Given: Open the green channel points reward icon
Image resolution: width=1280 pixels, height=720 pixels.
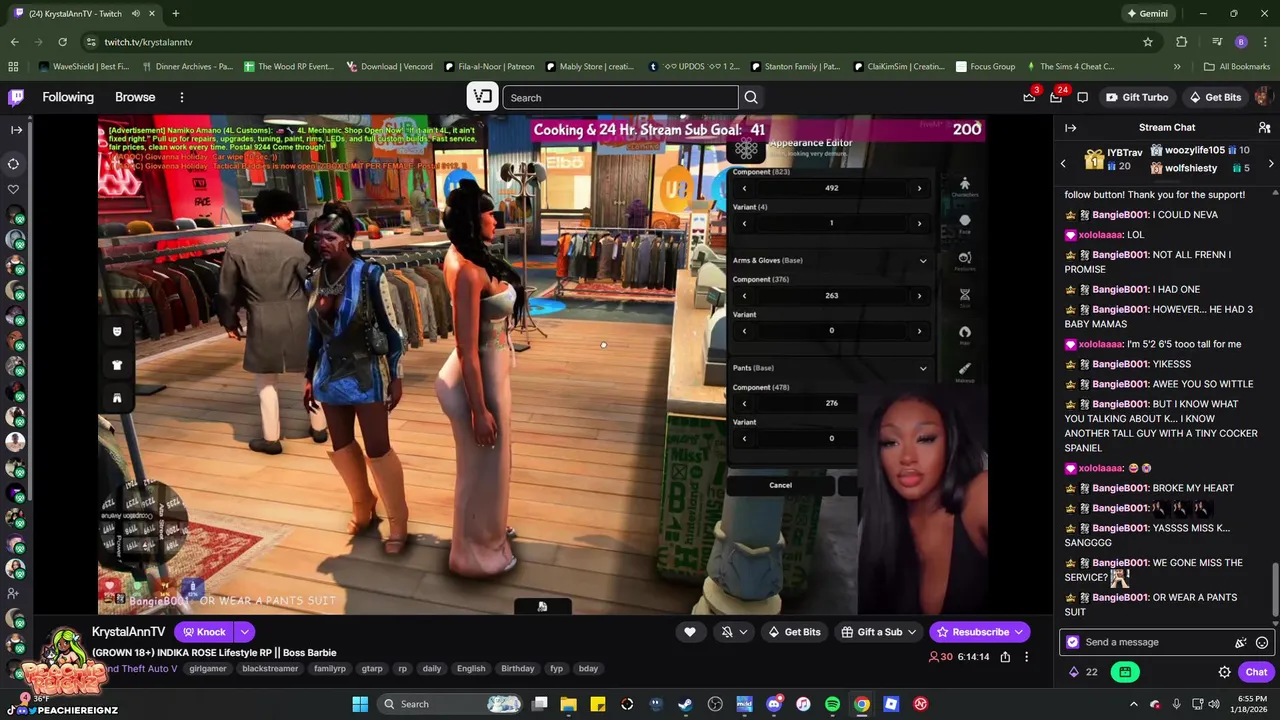Looking at the screenshot, I should point(1125,672).
